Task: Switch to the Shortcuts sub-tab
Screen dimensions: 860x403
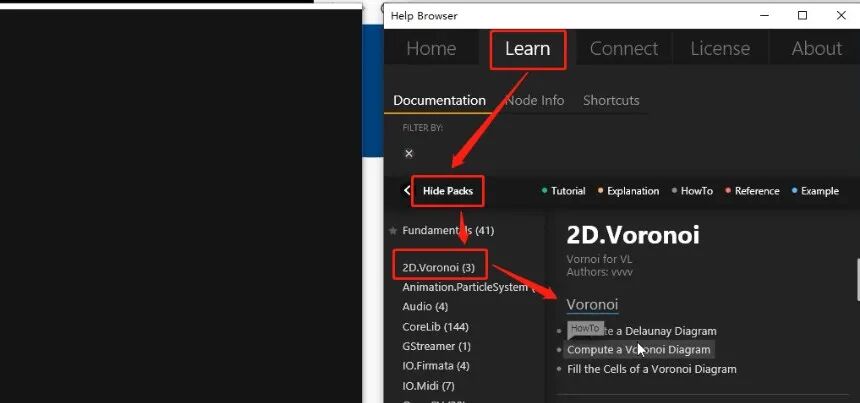Action: [611, 100]
